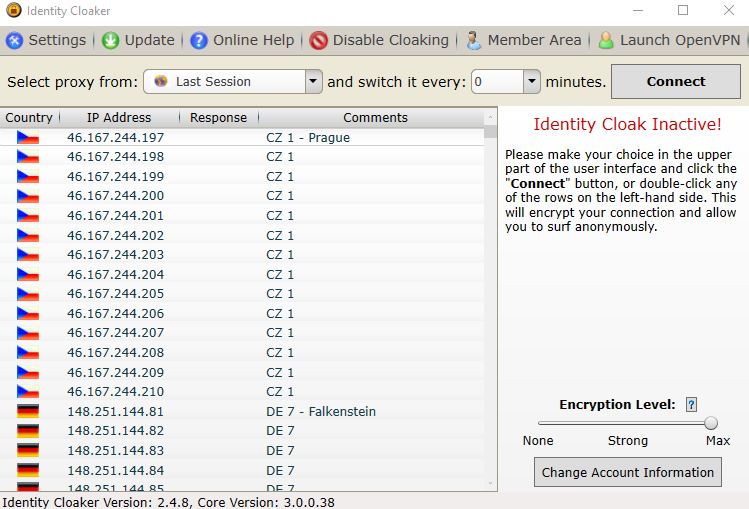Click the Online Help question mark icon
The height and width of the screenshot is (509, 749).
coord(199,41)
